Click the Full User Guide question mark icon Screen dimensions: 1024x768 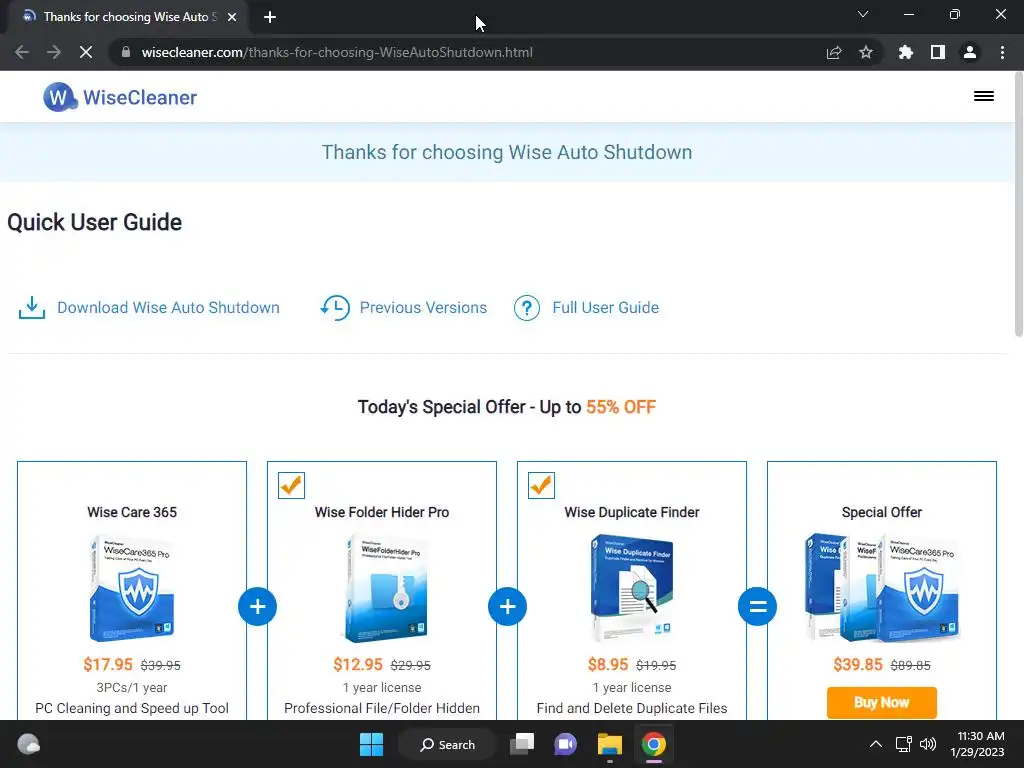pos(526,308)
